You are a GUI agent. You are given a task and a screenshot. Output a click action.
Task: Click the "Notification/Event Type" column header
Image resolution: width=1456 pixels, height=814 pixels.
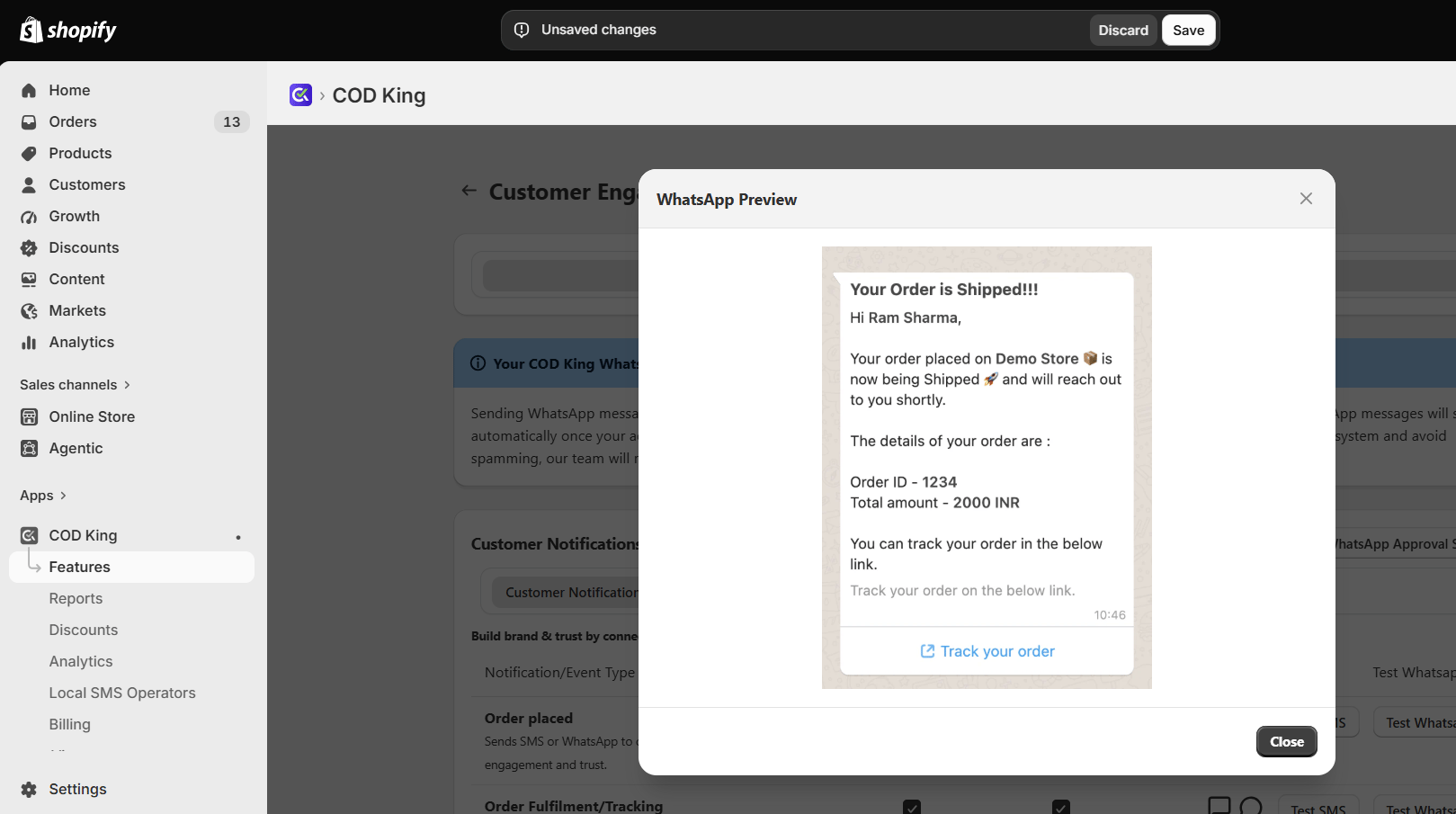pos(559,672)
